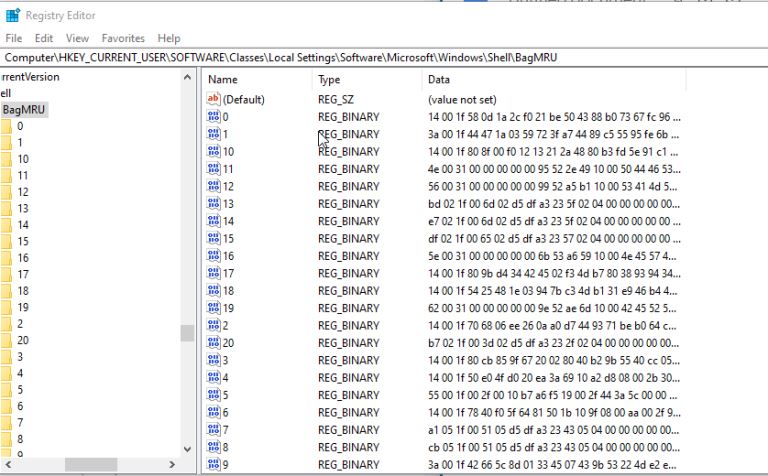Sort values by the Name column header
Image resolution: width=768 pixels, height=476 pixels.
point(259,79)
